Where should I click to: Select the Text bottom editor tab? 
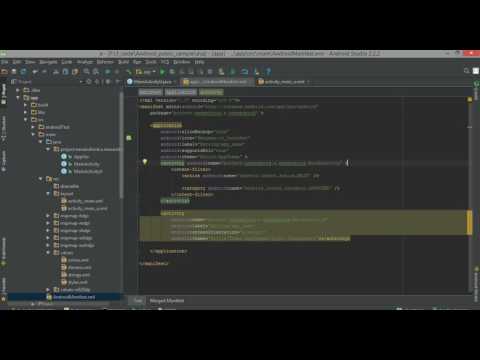[138, 300]
